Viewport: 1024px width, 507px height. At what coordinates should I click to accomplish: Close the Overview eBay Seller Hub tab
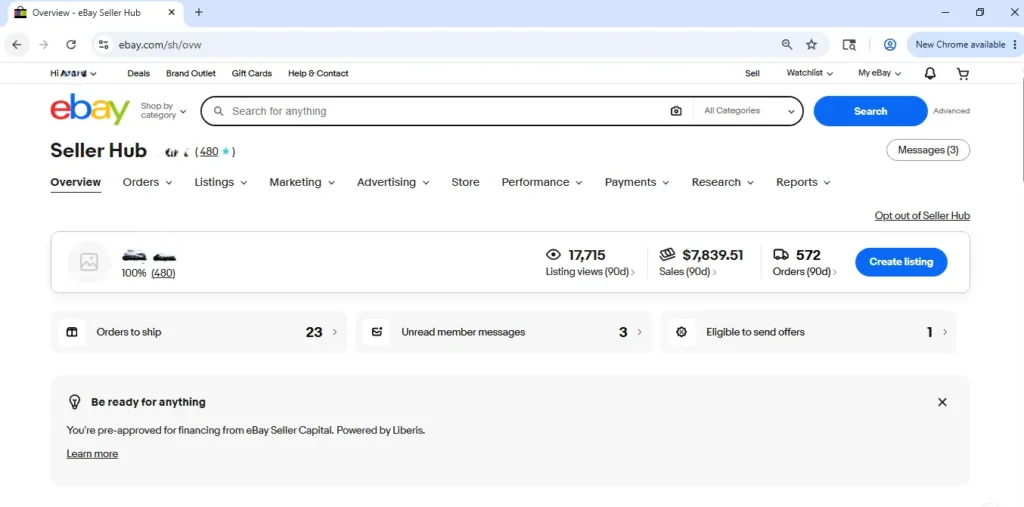coord(171,12)
